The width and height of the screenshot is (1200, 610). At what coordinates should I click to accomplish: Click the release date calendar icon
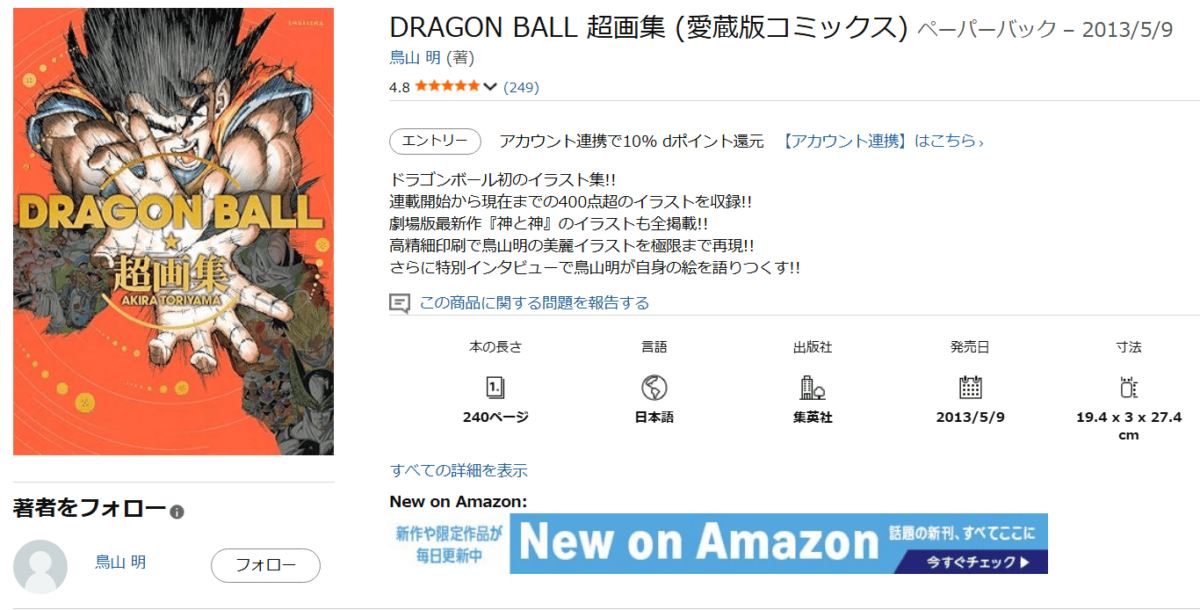click(970, 388)
